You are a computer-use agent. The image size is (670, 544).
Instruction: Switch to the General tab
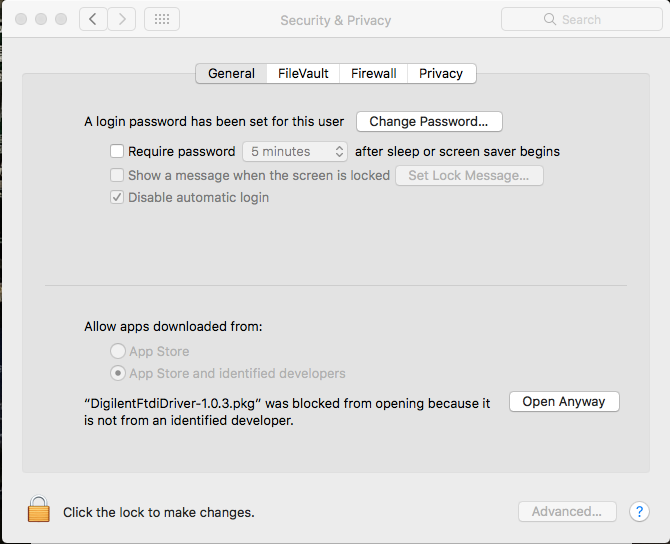pos(231,74)
